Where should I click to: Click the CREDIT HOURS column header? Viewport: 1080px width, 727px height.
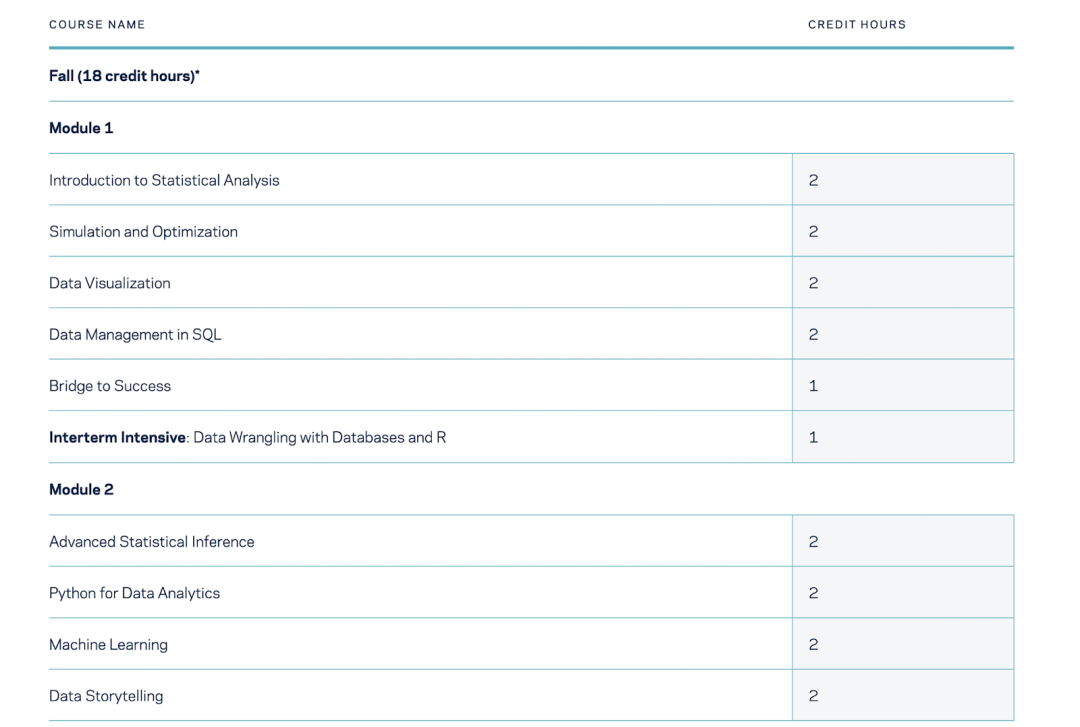tap(856, 25)
